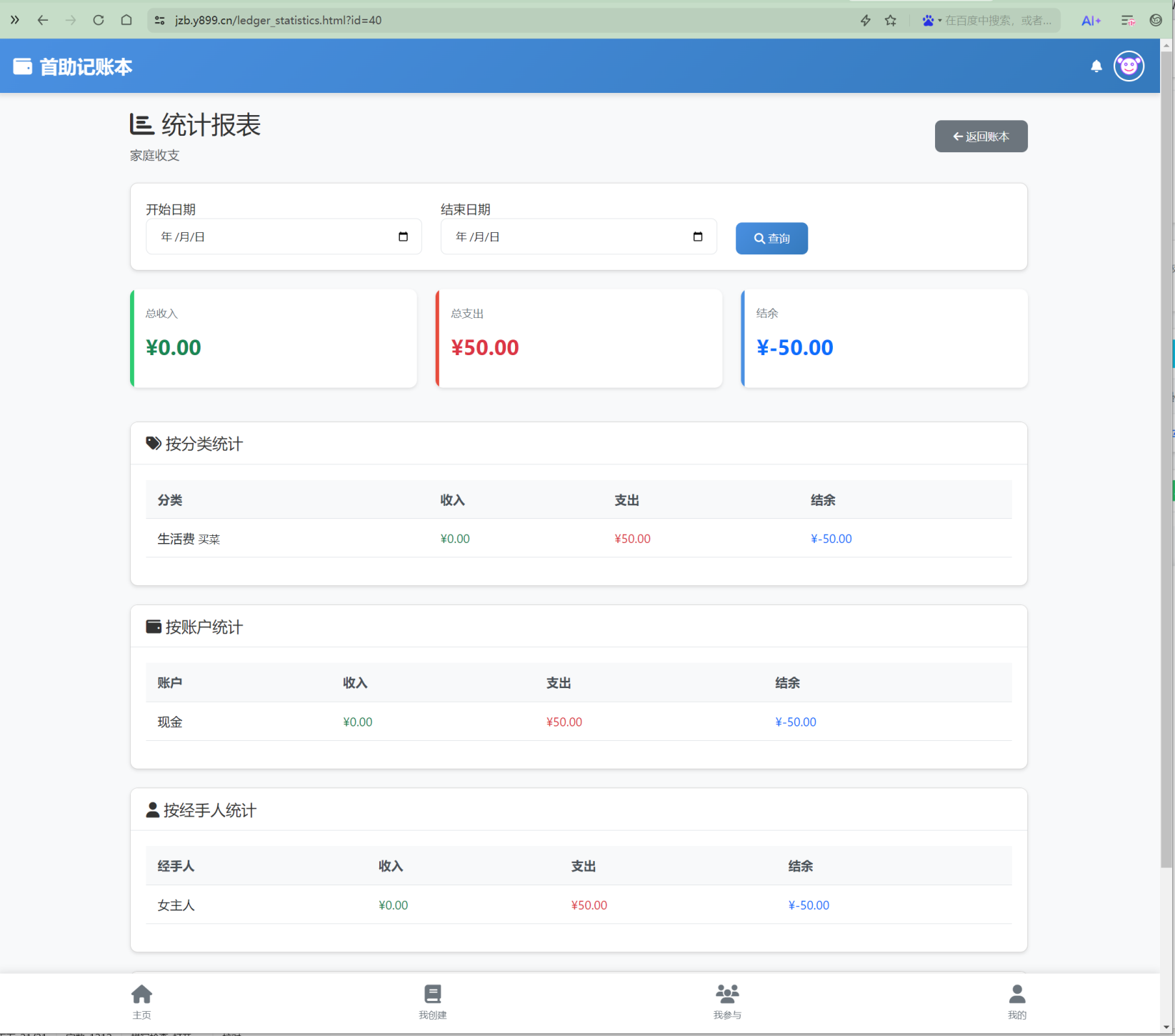Go to the 我的 tab
Screen dimensions: 1175x1036
pos(1016,1001)
